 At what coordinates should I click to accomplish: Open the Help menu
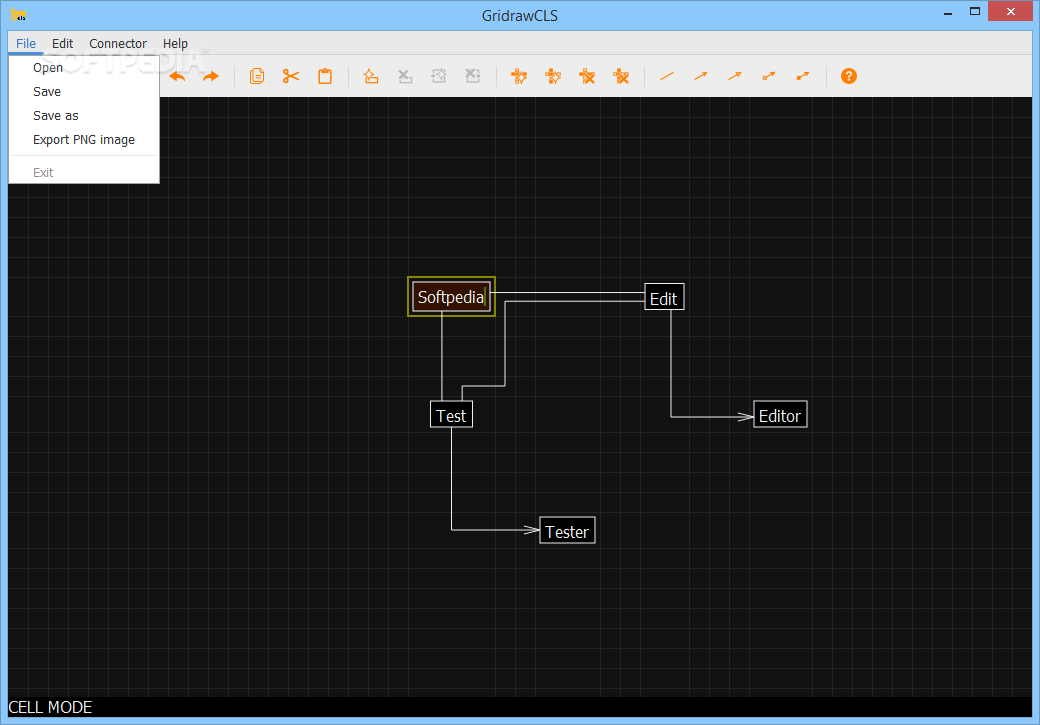coord(175,43)
